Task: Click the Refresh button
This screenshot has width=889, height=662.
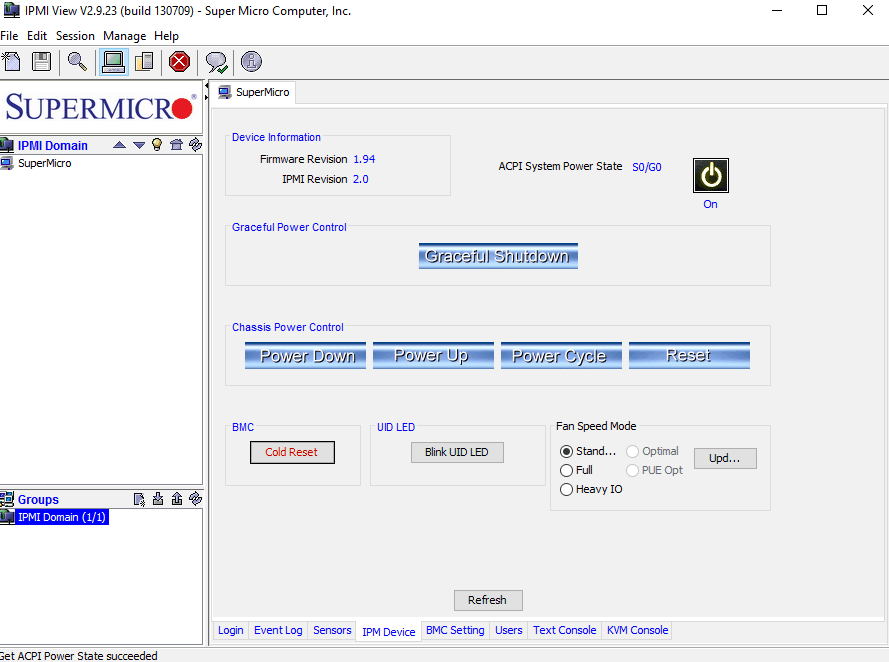Action: 488,600
